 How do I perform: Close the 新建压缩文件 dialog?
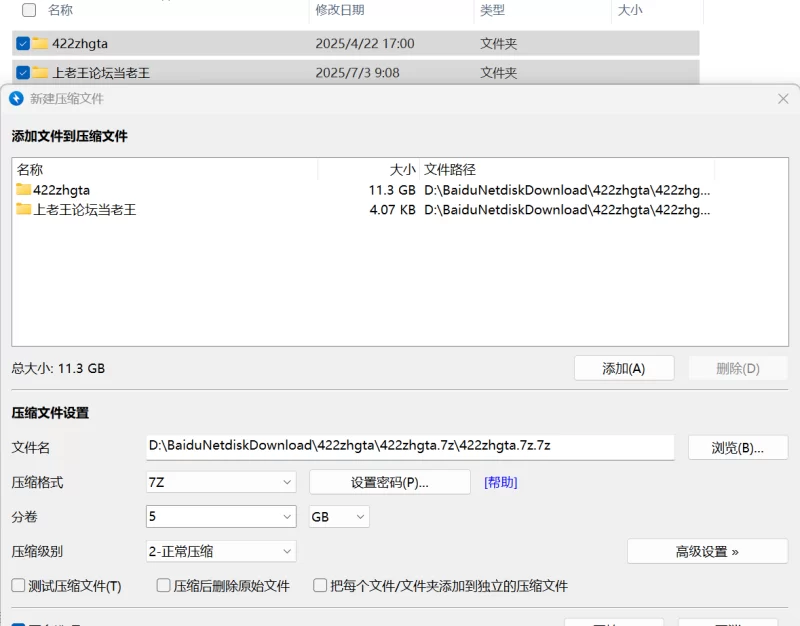pos(783,98)
